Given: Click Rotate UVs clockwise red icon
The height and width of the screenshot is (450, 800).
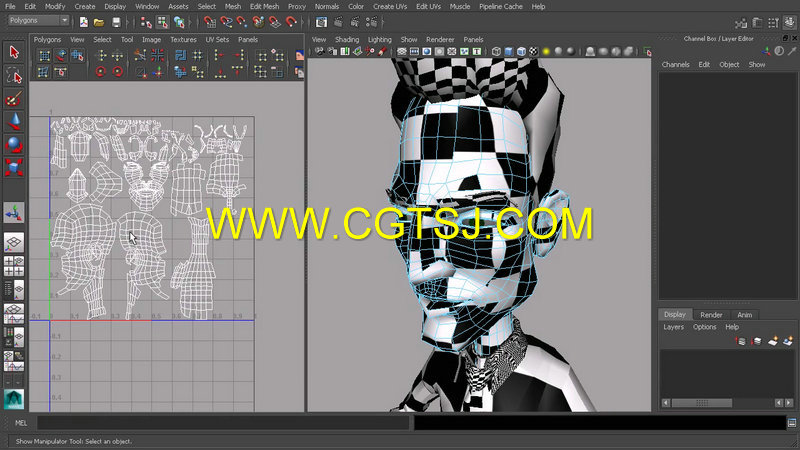Looking at the screenshot, I should (x=117, y=72).
